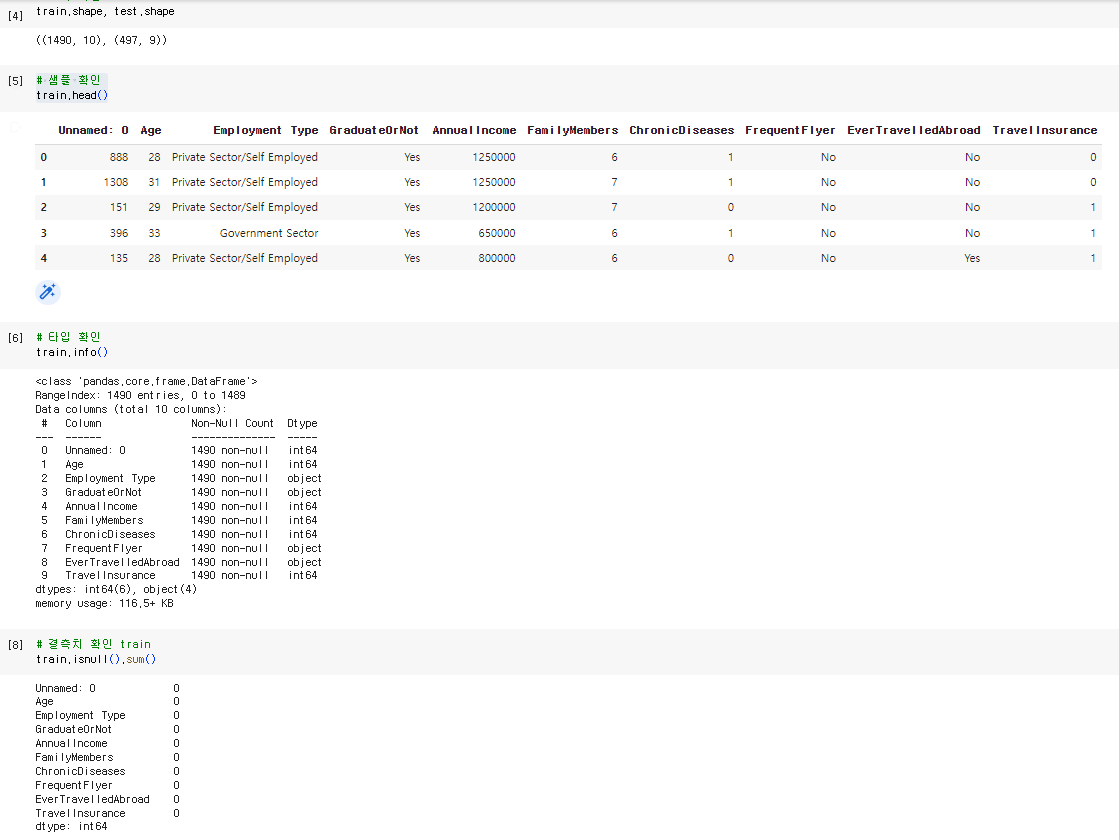Image resolution: width=1119 pixels, height=840 pixels.
Task: Click the value 151 in table row 2
Action: click(x=119, y=207)
